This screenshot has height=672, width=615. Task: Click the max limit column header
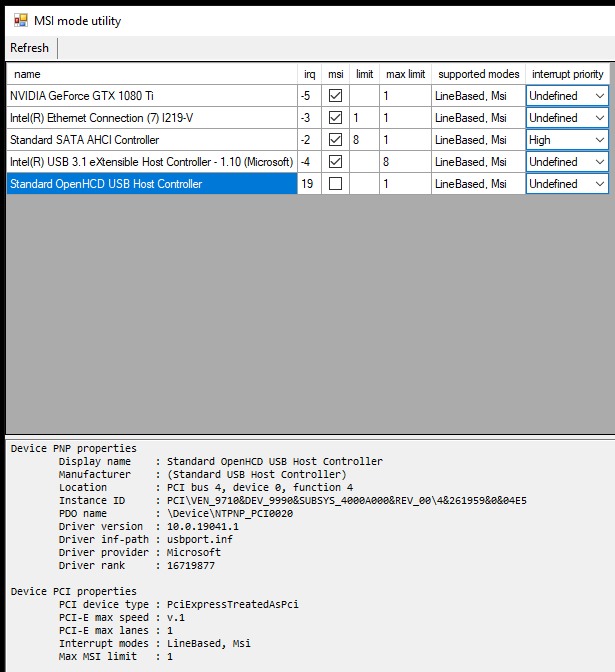point(405,74)
